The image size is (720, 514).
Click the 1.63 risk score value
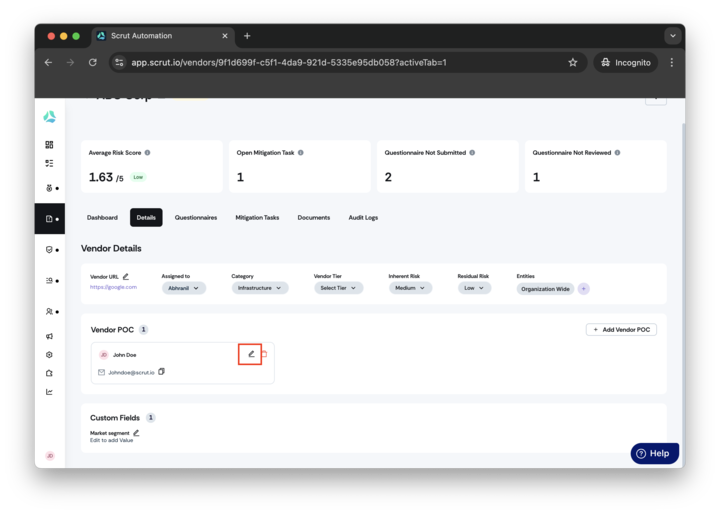pos(101,177)
